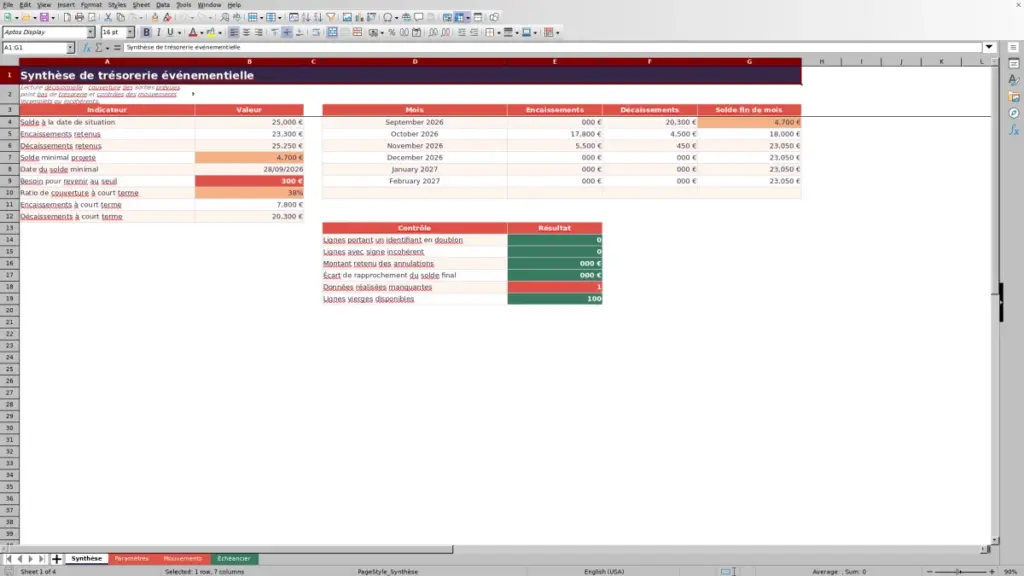The height and width of the screenshot is (576, 1024).
Task: Click the Formula equals button
Action: tap(117, 47)
